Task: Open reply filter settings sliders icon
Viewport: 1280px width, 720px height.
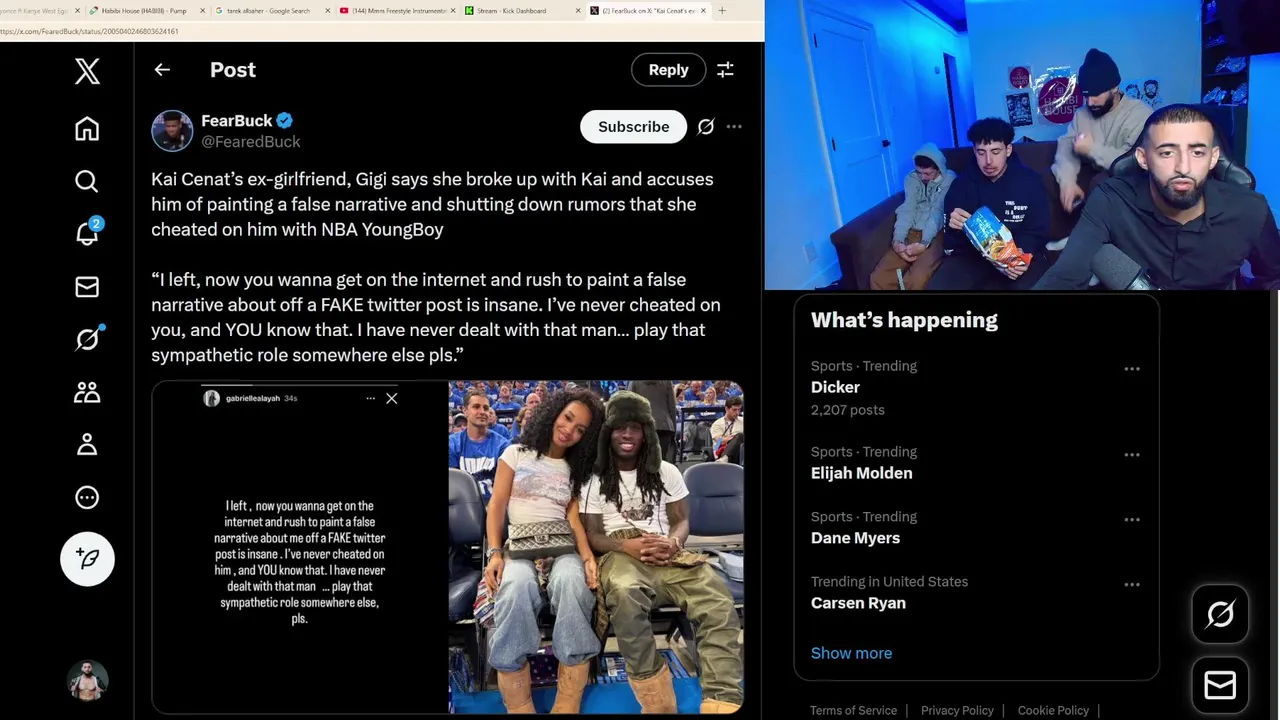Action: coord(725,70)
